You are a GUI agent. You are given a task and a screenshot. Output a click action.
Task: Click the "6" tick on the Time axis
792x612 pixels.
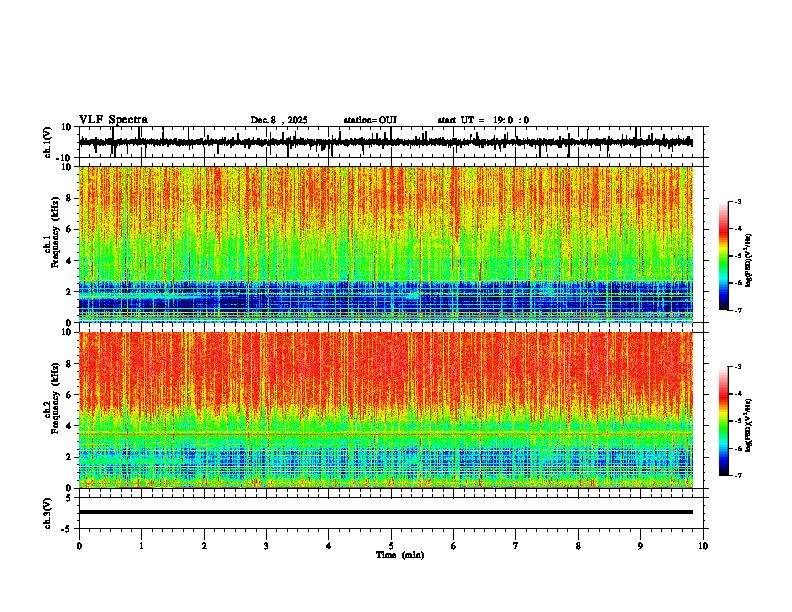453,546
